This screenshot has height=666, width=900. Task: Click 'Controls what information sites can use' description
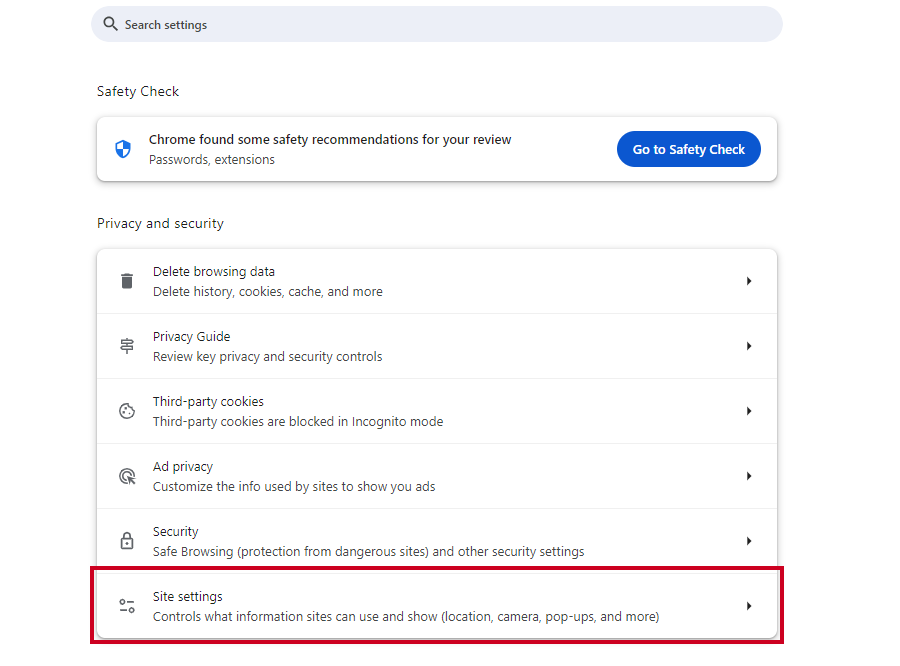406,617
